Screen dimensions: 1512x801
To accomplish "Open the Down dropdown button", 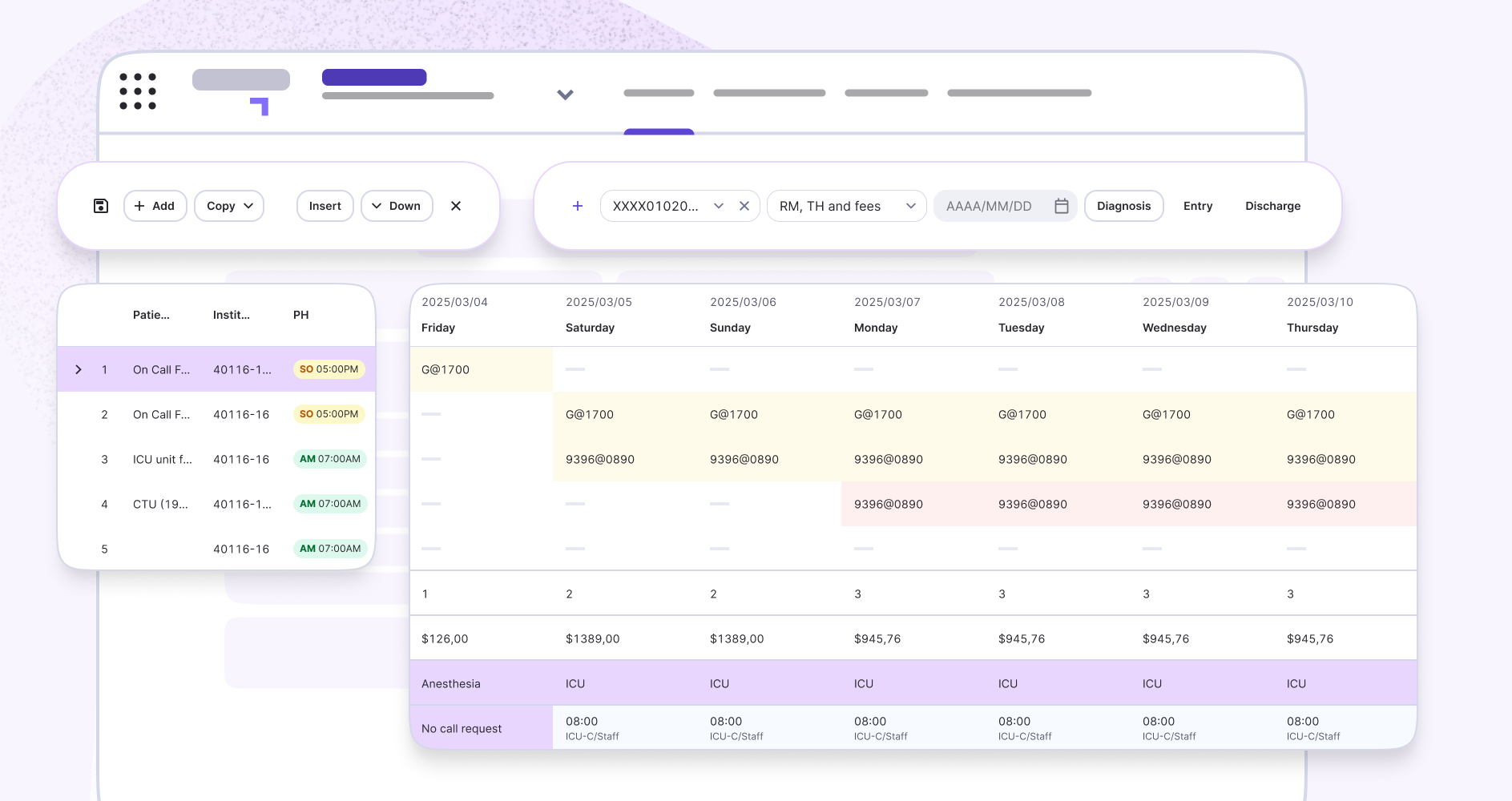I will [397, 206].
